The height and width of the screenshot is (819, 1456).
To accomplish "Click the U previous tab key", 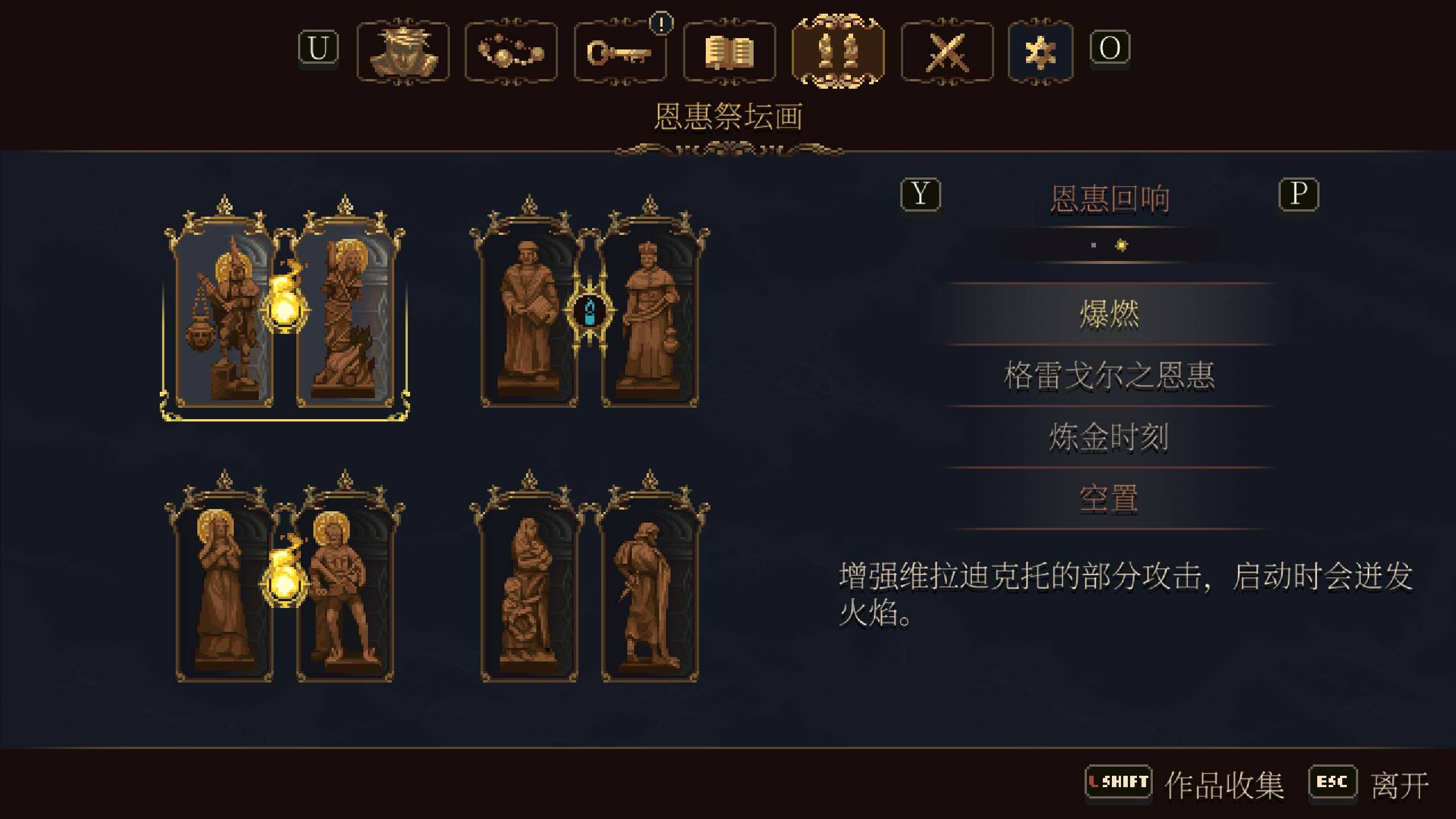I will pos(318,48).
